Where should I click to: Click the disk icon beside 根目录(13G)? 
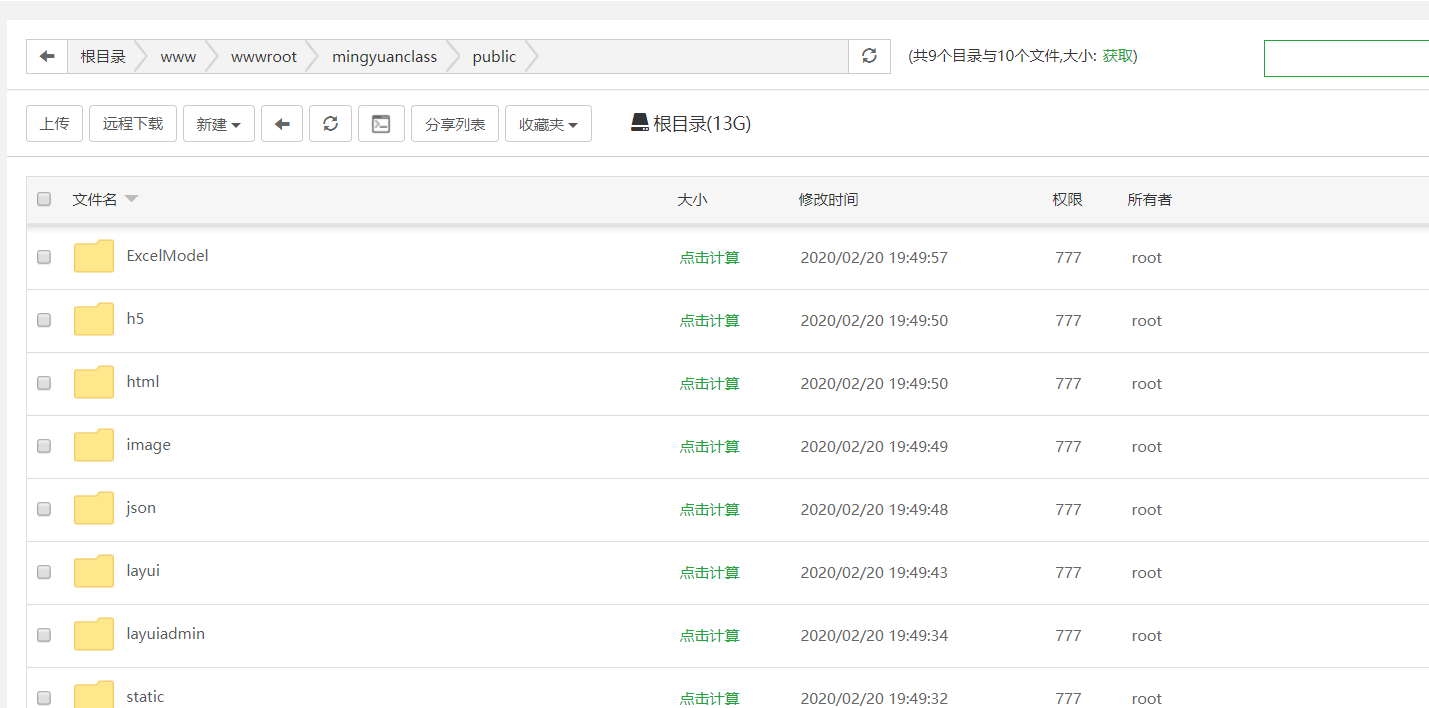640,123
